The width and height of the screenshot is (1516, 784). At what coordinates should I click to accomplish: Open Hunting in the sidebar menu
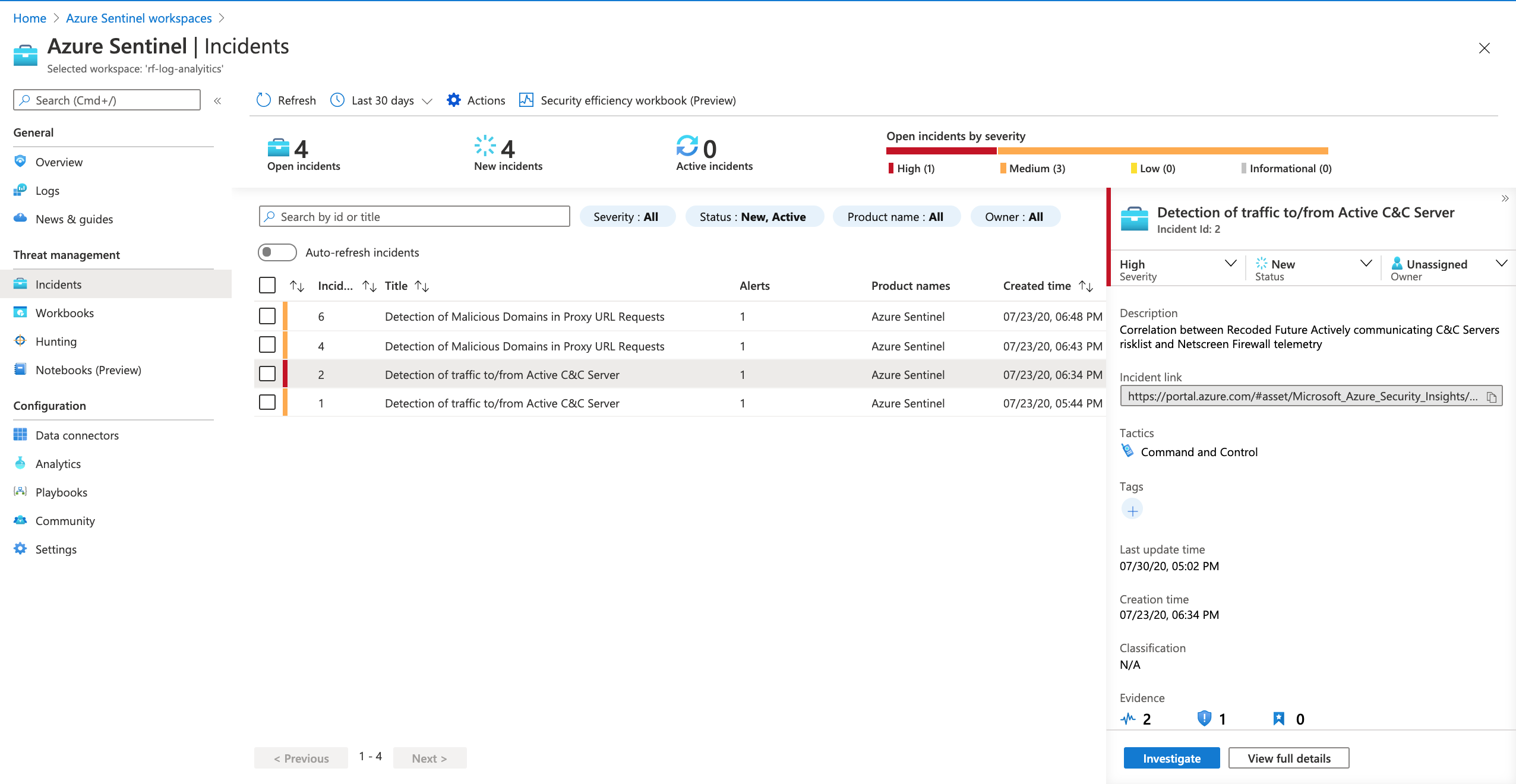click(56, 342)
